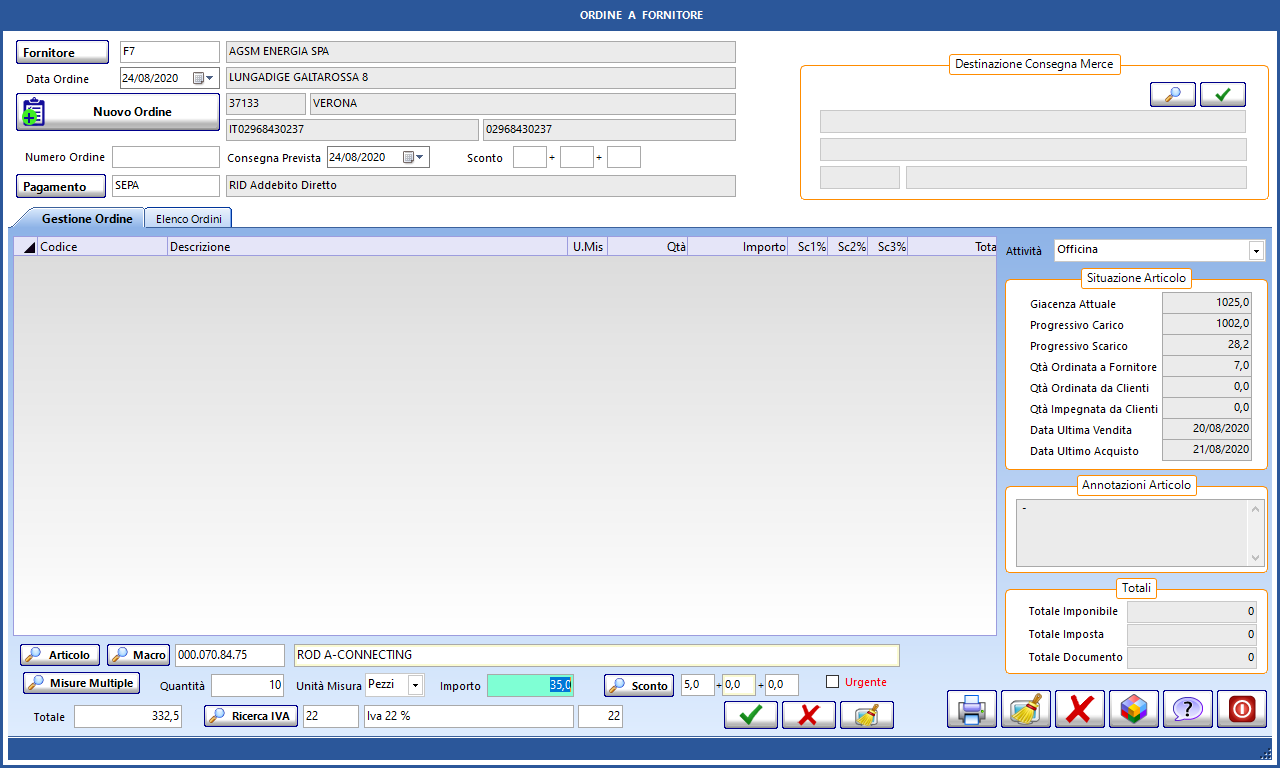The image size is (1280, 768).
Task: Expand the Unità Misura Pezzi dropdown
Action: 415,685
